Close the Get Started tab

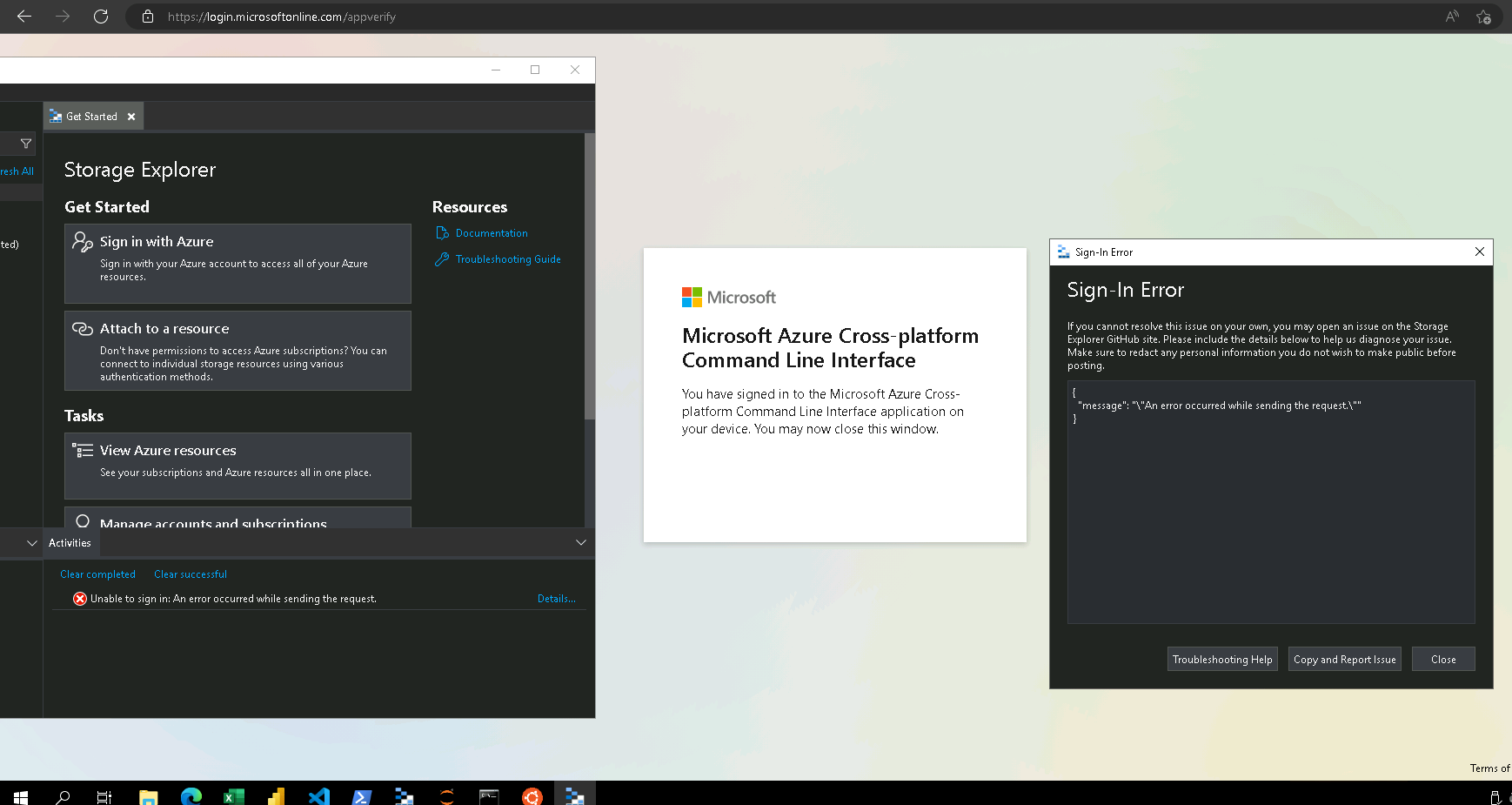(131, 116)
